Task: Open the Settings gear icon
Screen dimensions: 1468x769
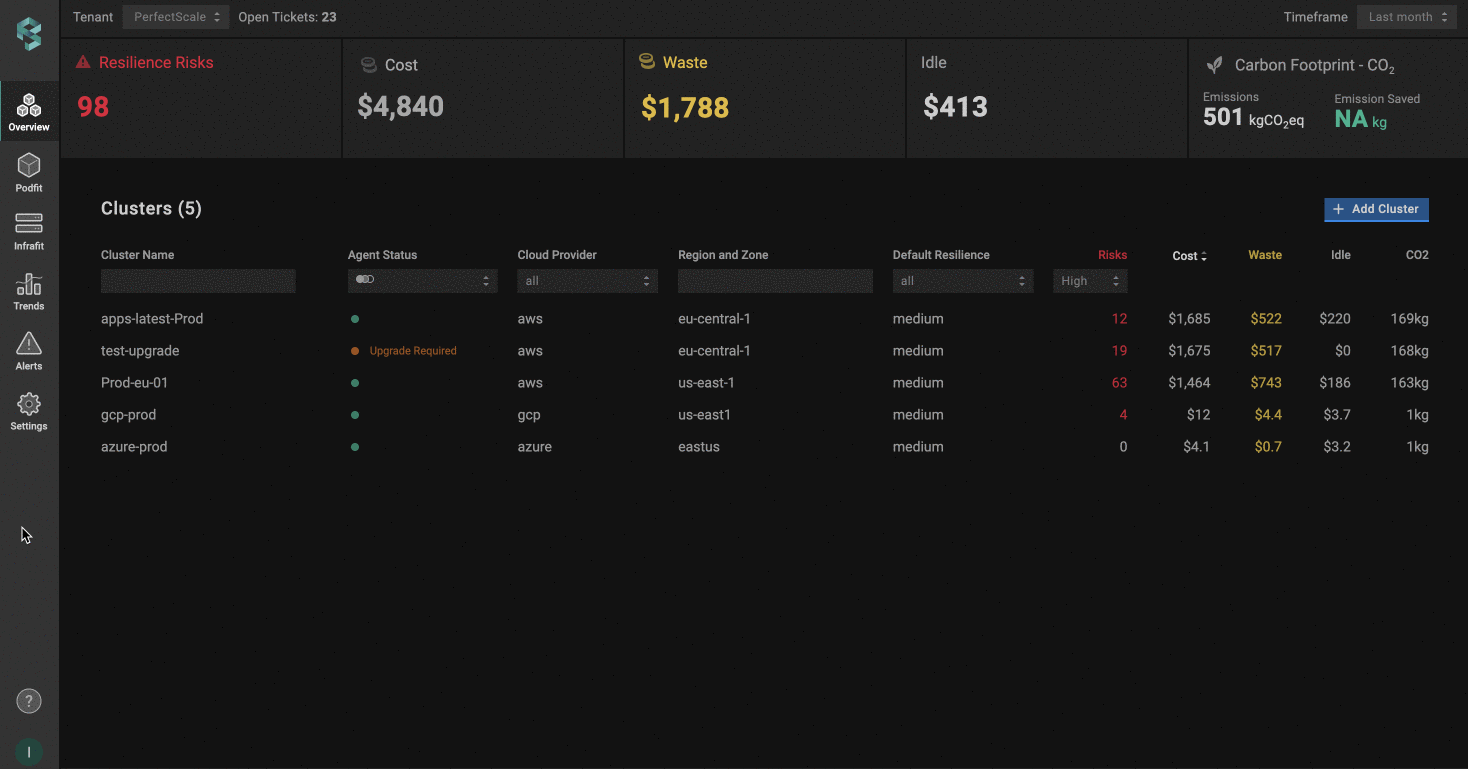Action: 29,405
